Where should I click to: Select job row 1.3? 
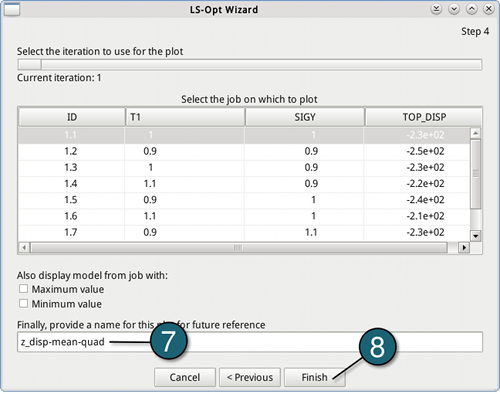[244, 167]
